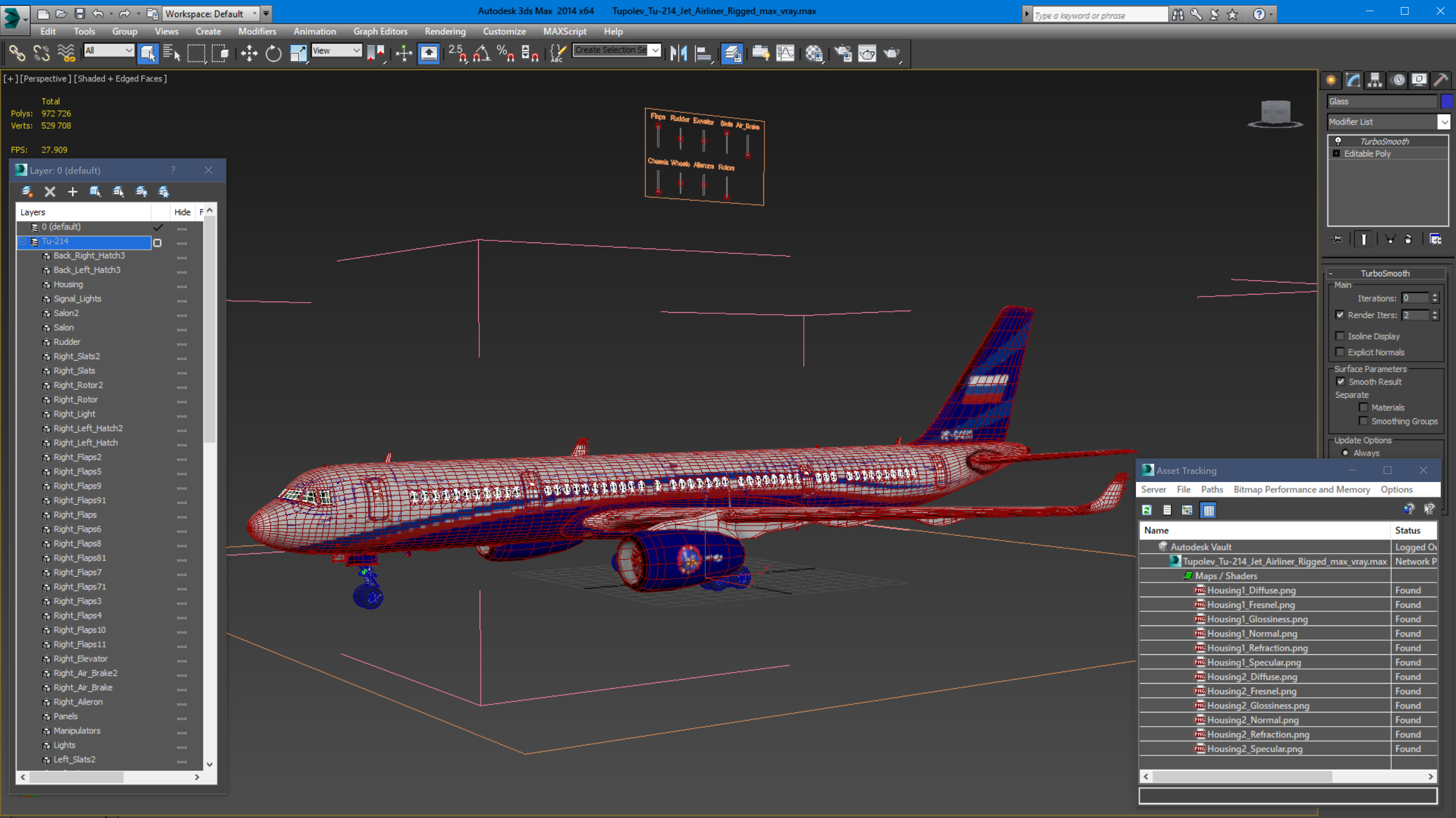
Task: Enable Isoline Display checkbox
Action: (x=1340, y=336)
